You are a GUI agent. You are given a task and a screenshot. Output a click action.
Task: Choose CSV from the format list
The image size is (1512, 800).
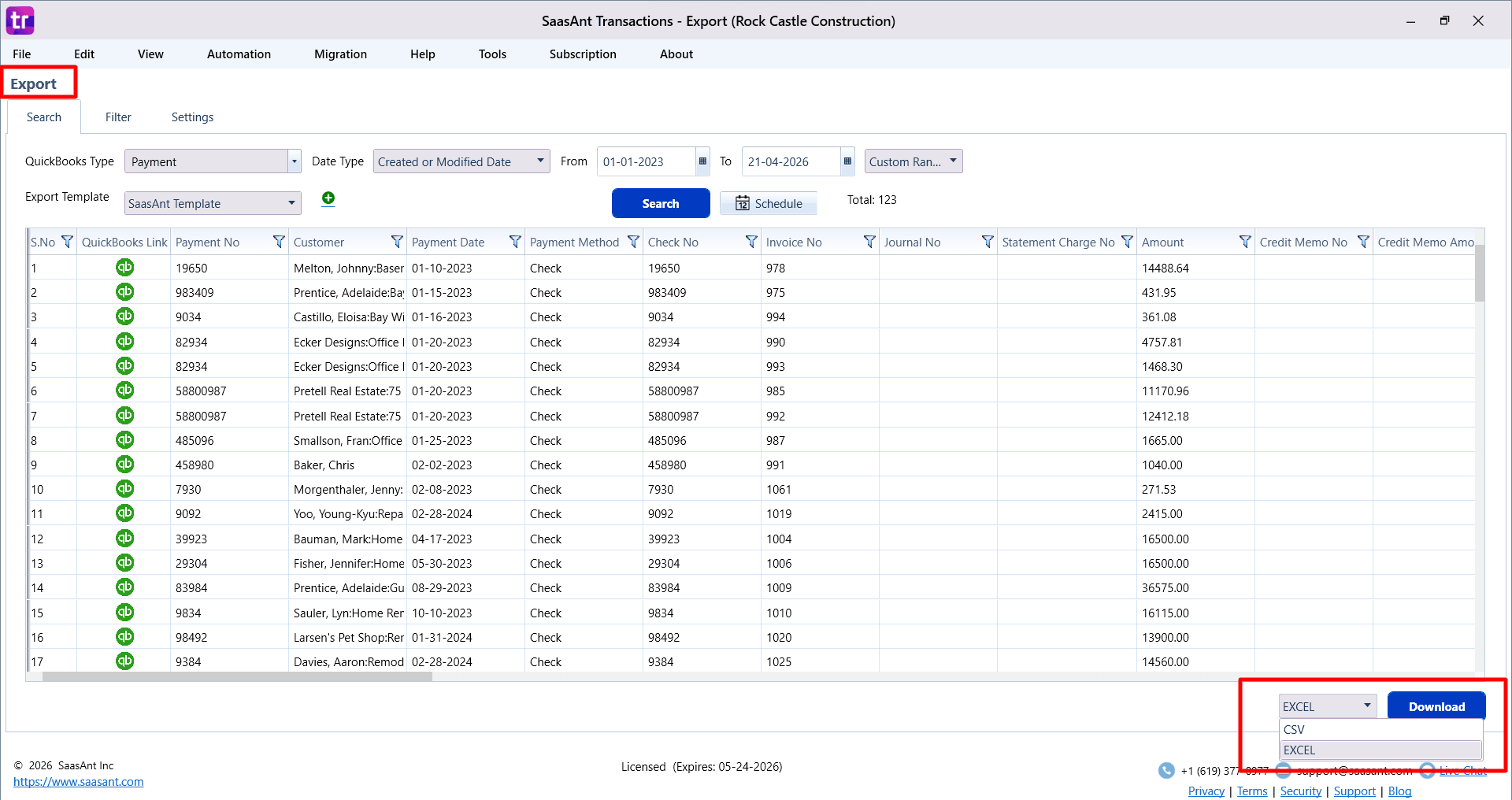pos(1380,729)
